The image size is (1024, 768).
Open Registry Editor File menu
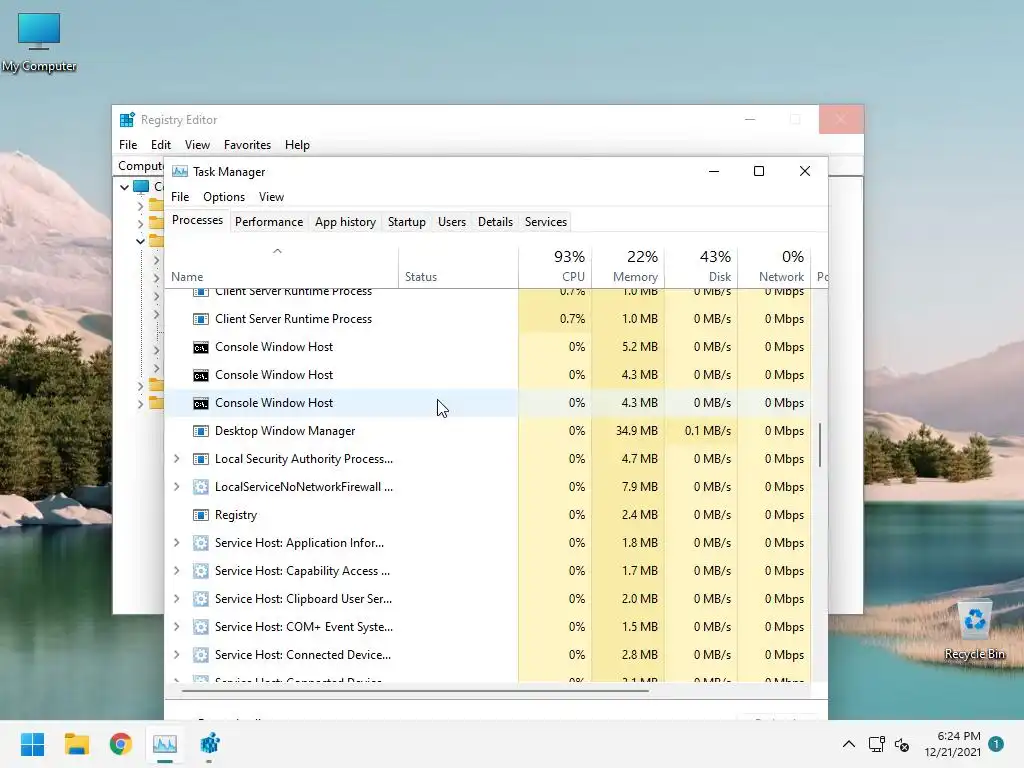(x=128, y=145)
